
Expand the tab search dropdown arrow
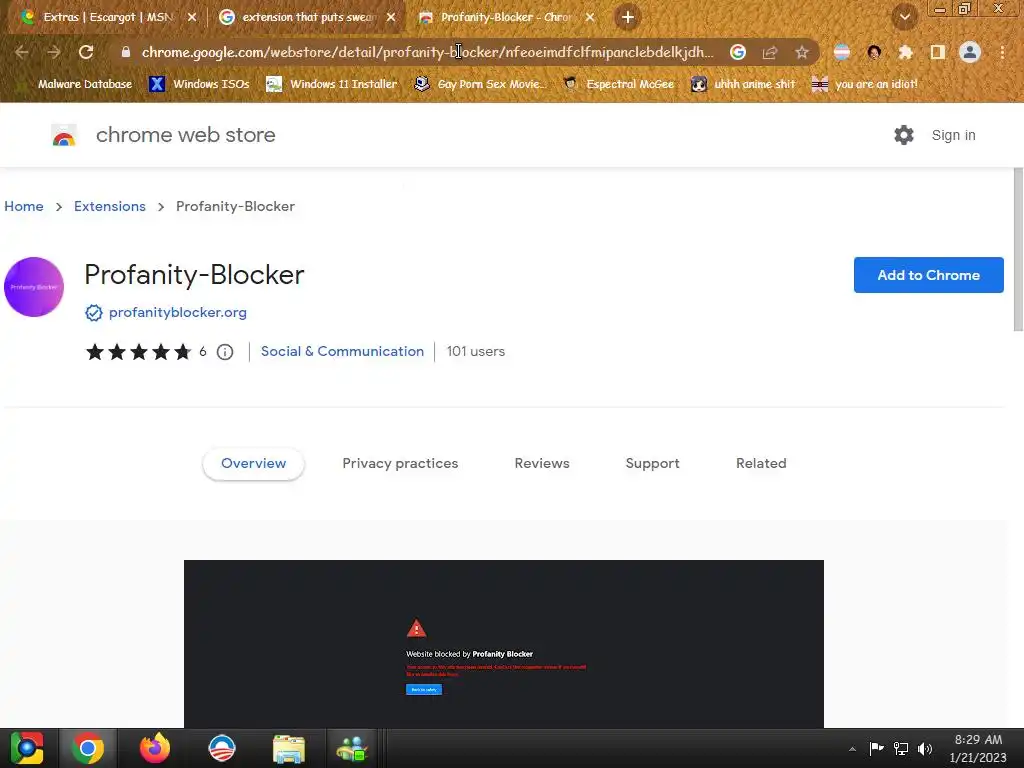click(x=904, y=18)
